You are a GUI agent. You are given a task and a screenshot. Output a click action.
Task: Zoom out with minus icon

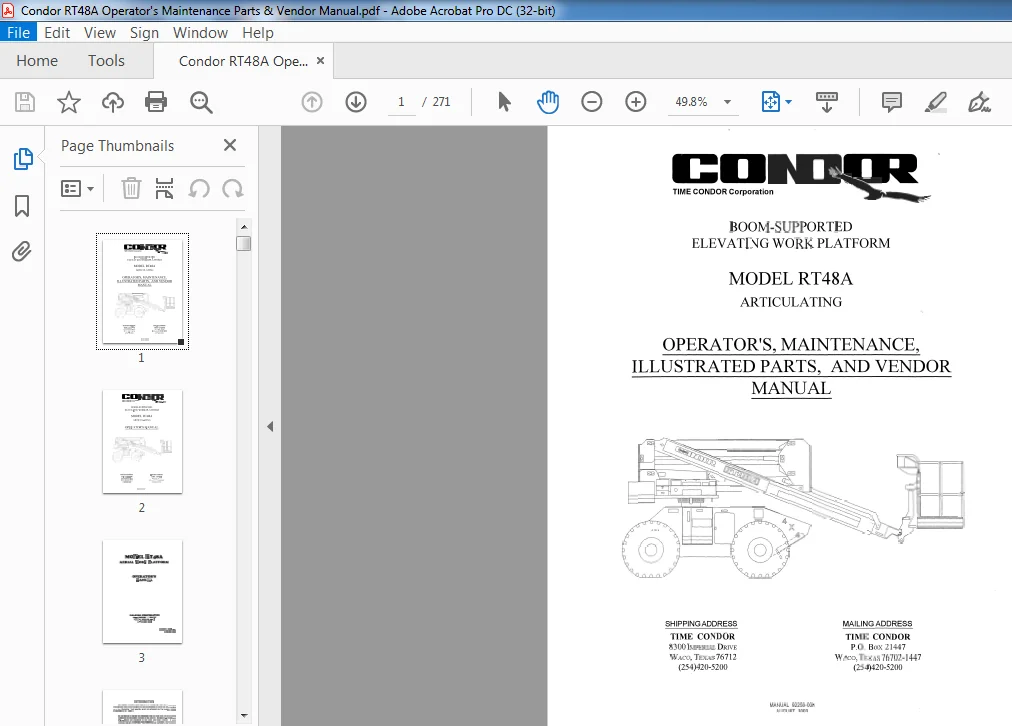coord(591,102)
